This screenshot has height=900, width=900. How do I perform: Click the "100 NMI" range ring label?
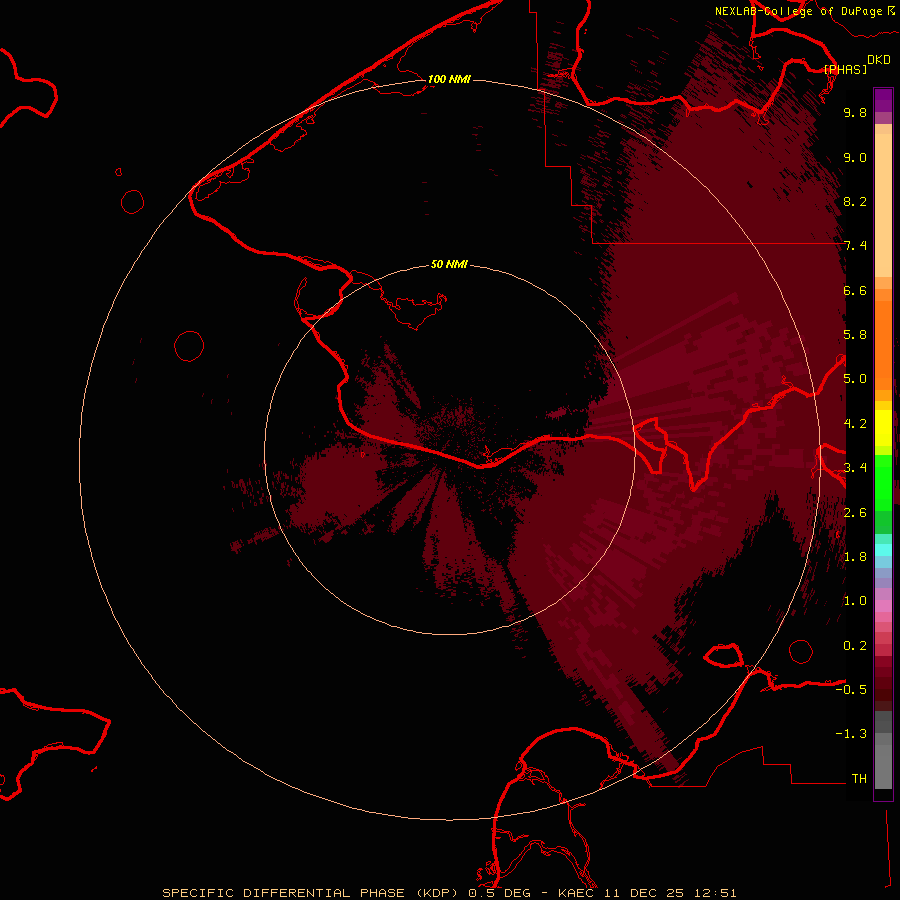coord(449,79)
